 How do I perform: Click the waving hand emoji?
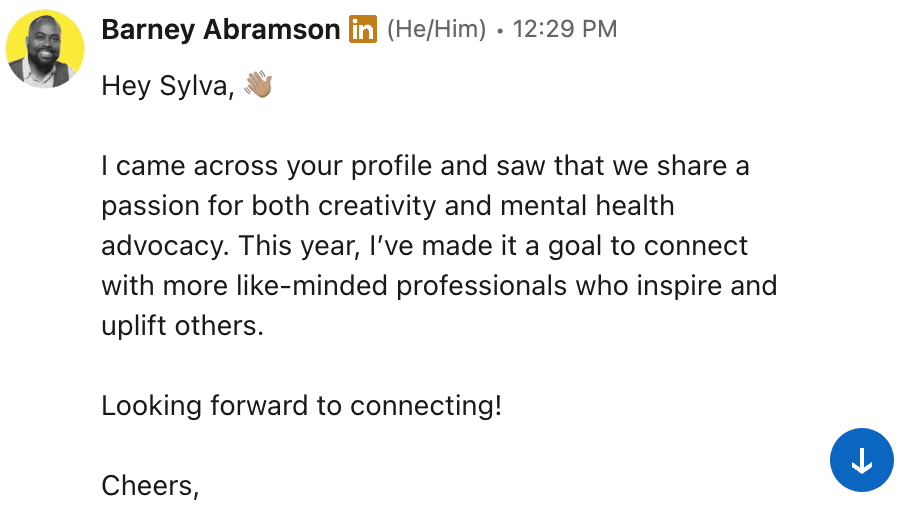(x=258, y=87)
